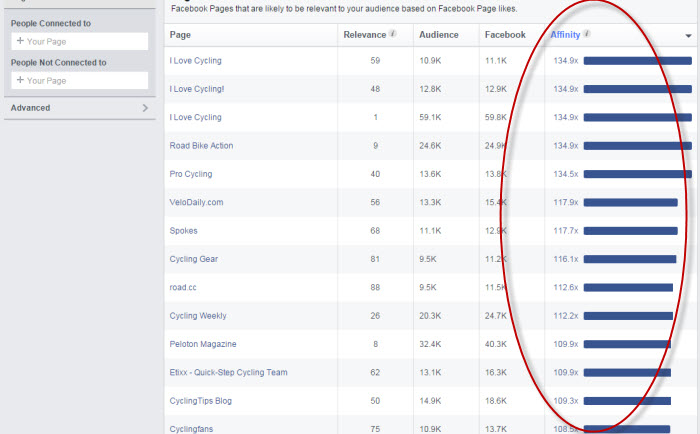Viewport: 700px width, 434px height.
Task: Open the I Love Cycling page with relevance 59
Action: pos(195,61)
